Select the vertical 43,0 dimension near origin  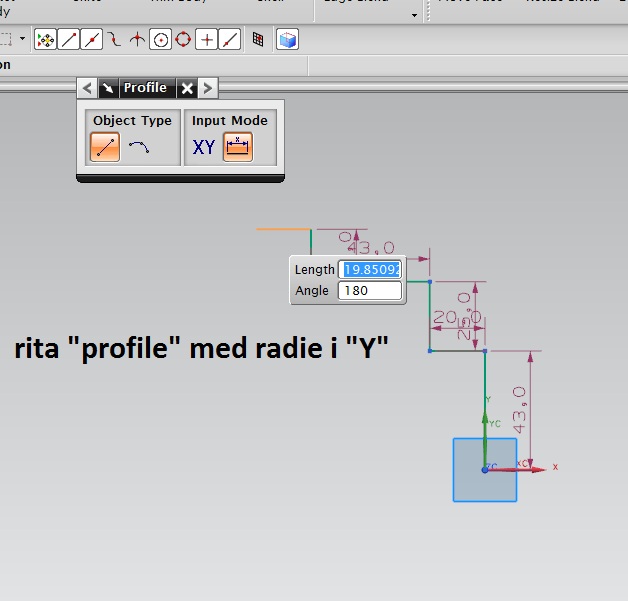click(x=519, y=410)
